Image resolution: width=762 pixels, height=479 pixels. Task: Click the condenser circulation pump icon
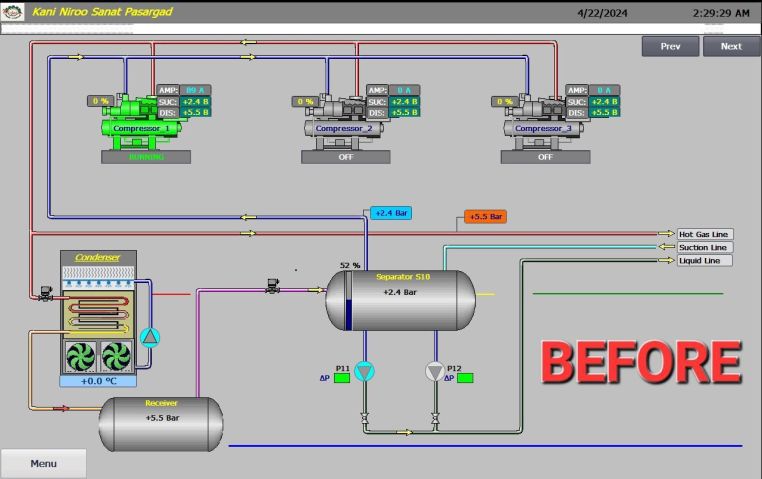[x=149, y=336]
